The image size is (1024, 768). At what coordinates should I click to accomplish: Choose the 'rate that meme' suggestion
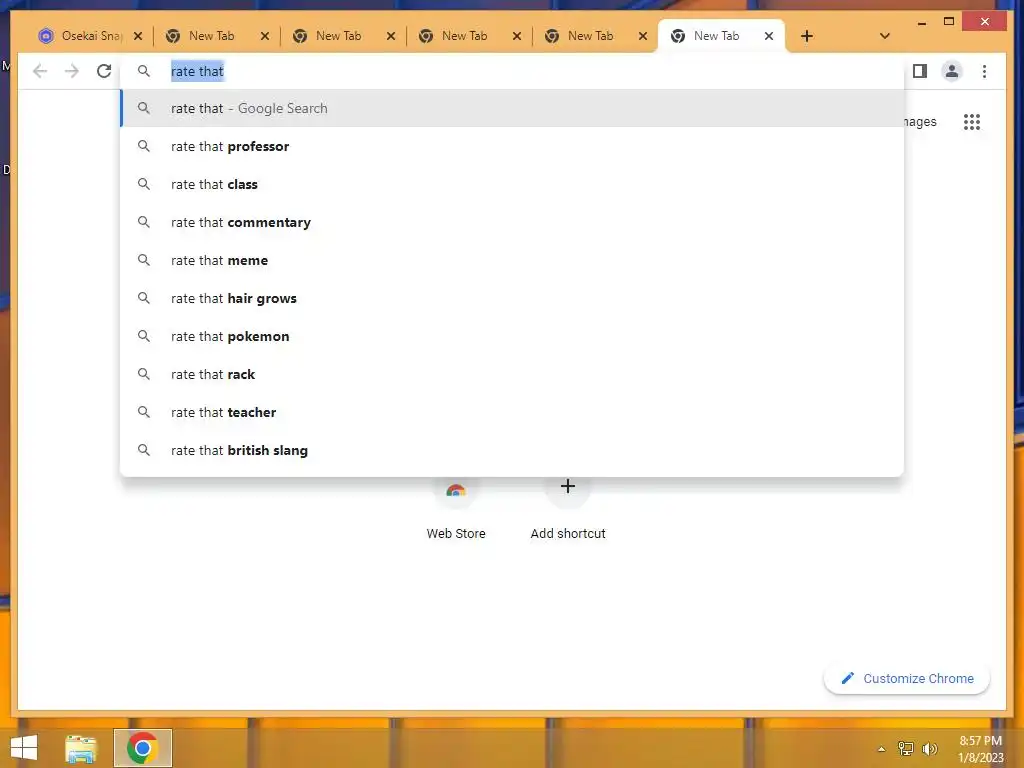512,260
